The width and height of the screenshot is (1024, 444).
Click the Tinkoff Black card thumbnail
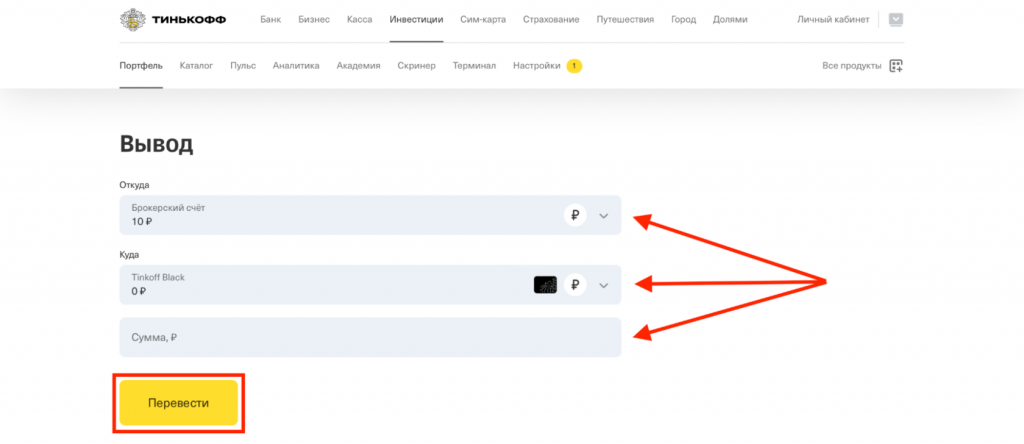pos(545,285)
